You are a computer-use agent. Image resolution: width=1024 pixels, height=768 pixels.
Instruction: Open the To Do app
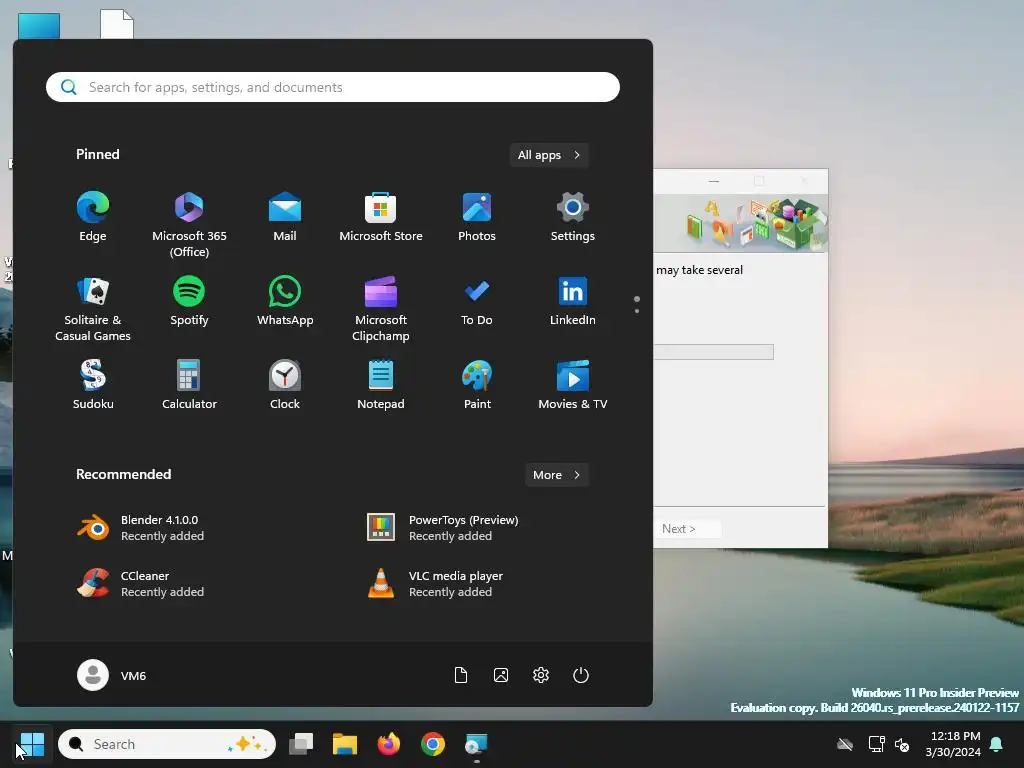coord(477,302)
